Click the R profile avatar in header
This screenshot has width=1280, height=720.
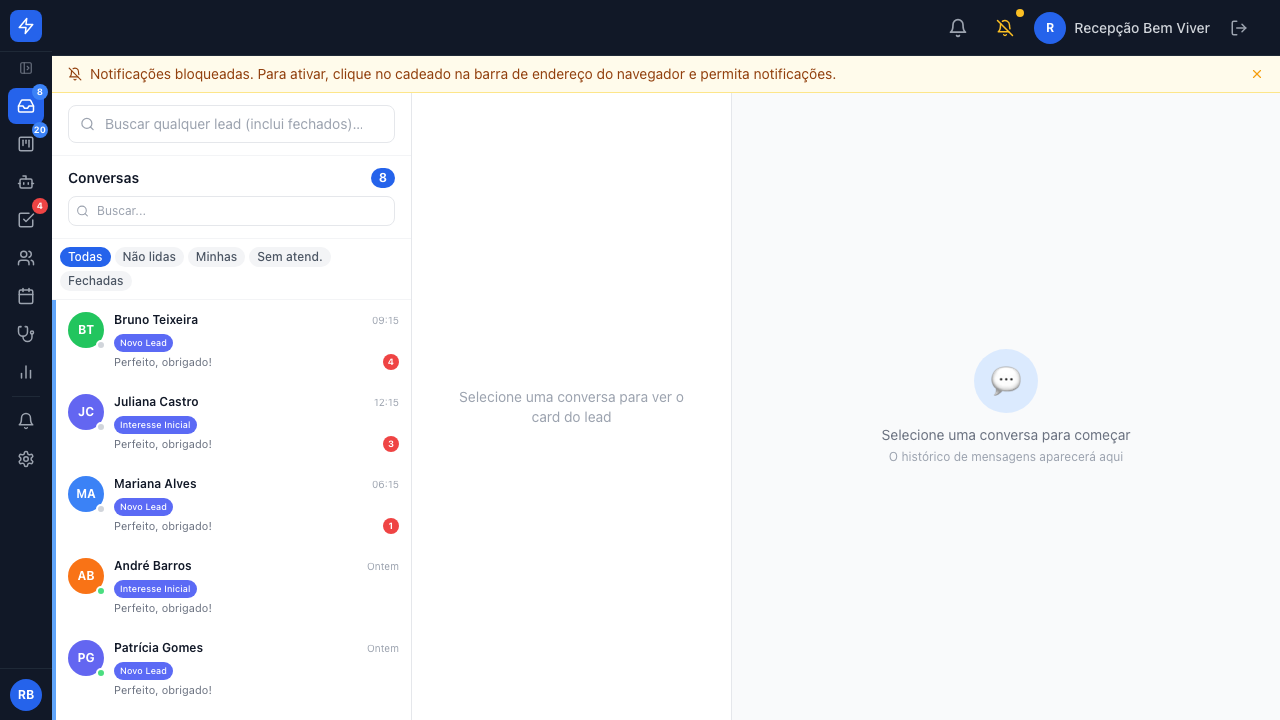pos(1050,28)
